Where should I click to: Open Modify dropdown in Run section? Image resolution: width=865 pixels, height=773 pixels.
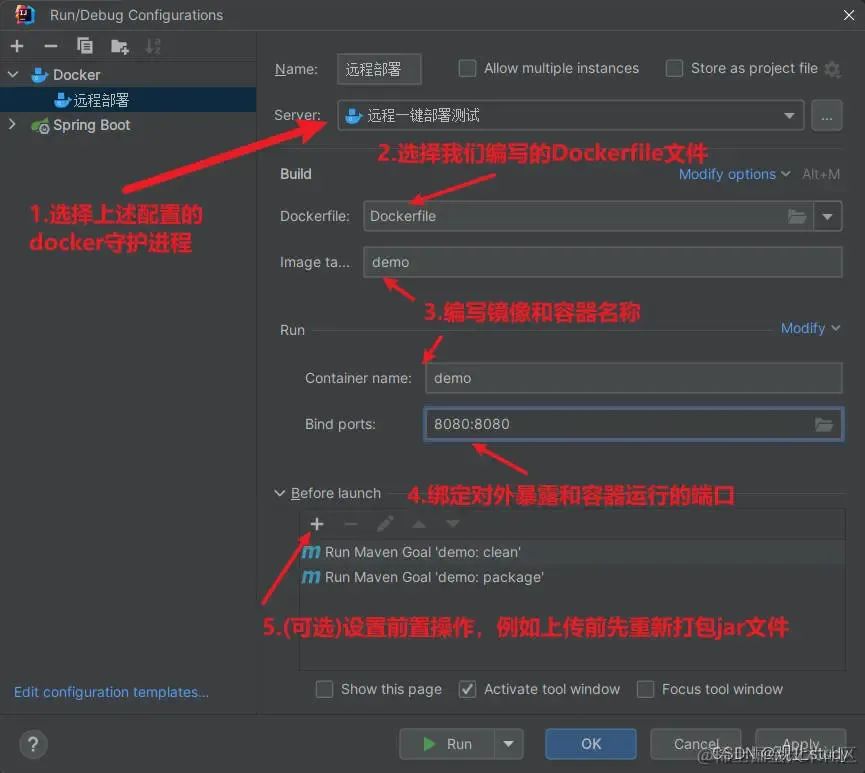click(x=810, y=328)
